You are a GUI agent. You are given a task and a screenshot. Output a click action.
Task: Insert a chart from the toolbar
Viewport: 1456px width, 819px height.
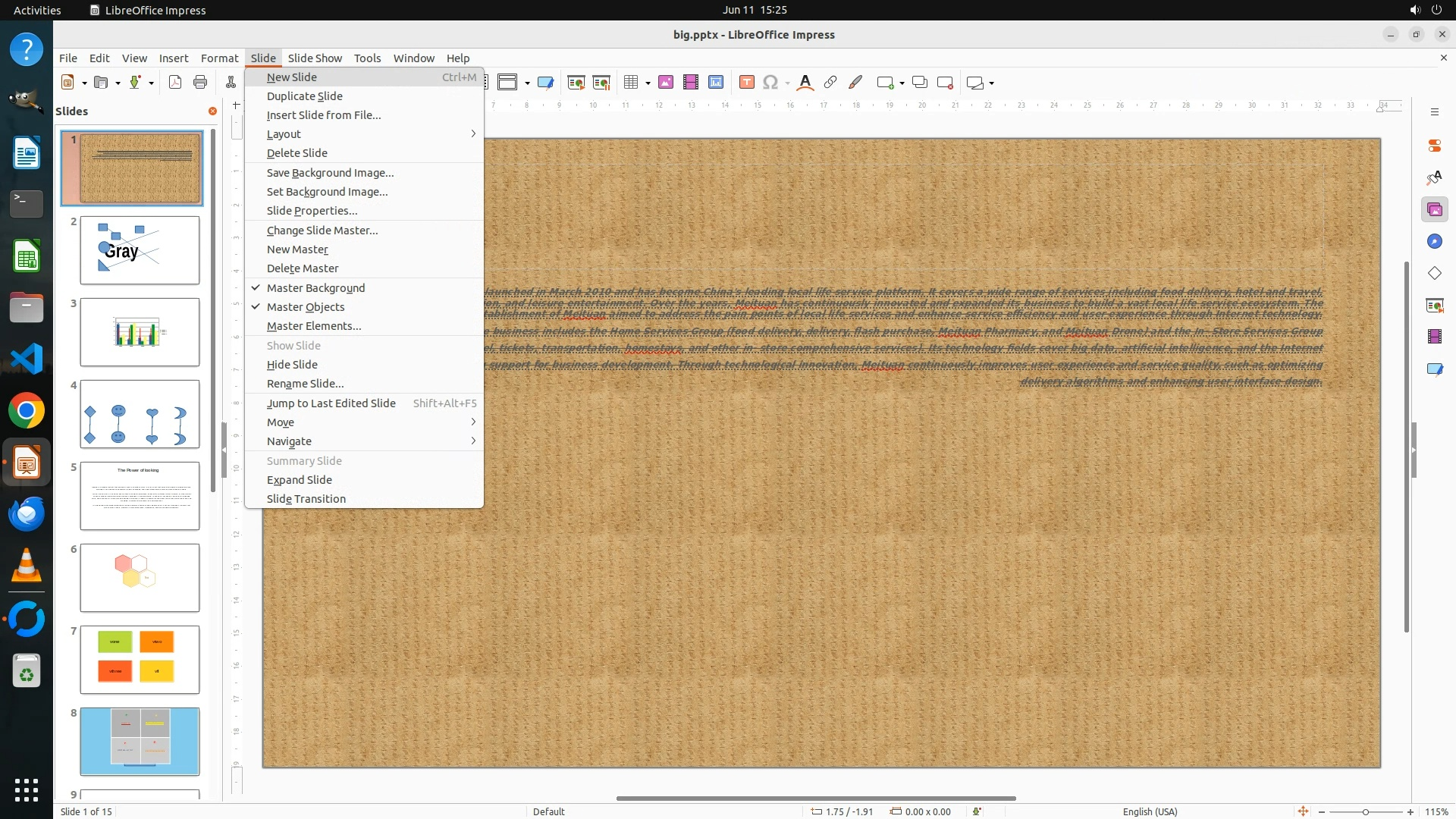[x=715, y=83]
